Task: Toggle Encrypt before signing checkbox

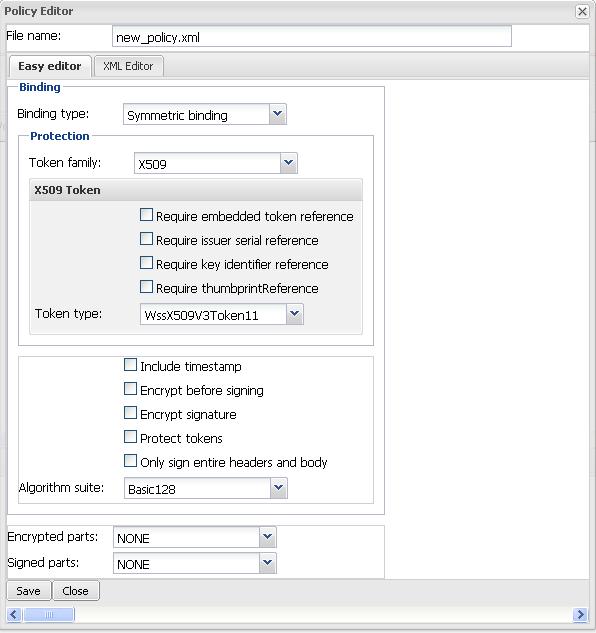Action: (x=130, y=389)
